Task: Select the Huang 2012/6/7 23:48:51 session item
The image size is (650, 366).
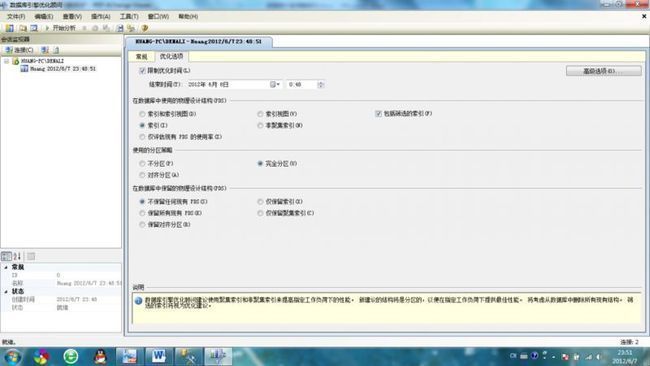Action: tap(63, 68)
